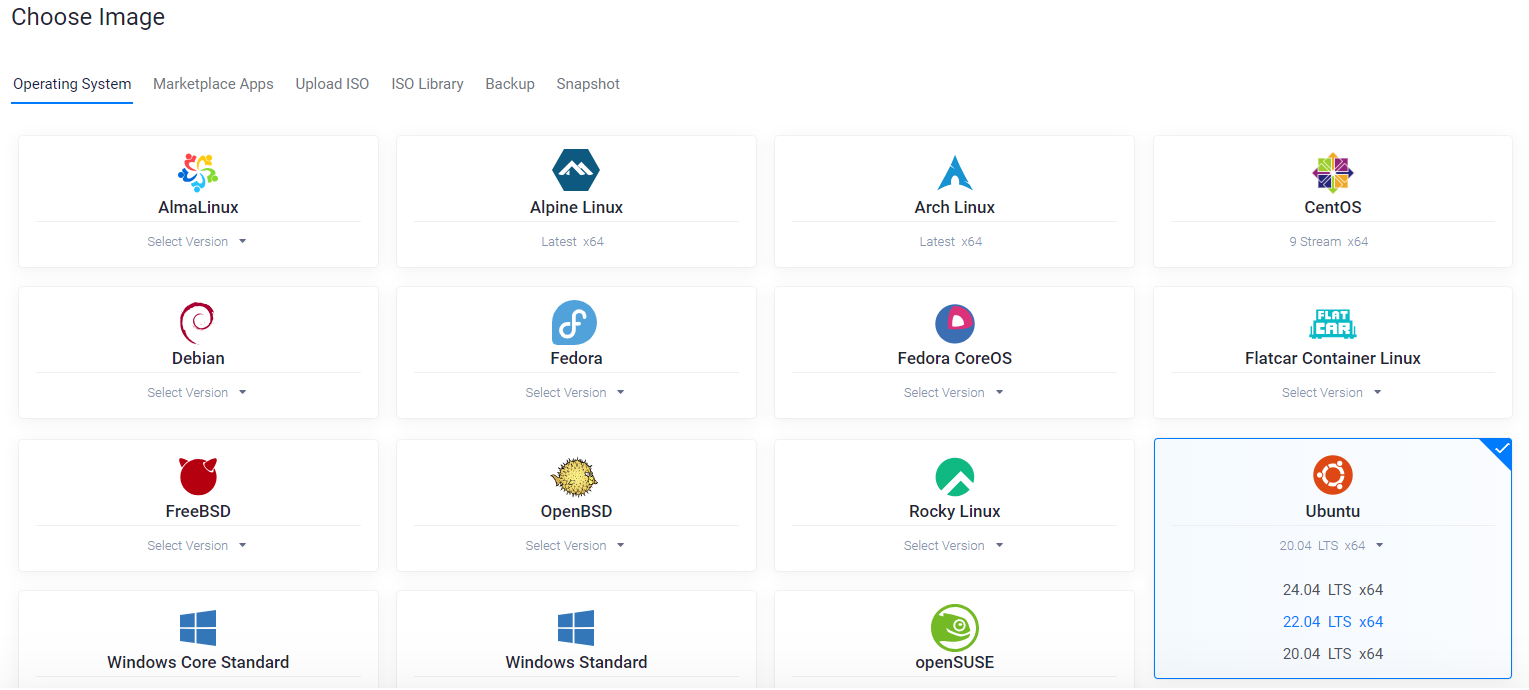Click the Alpine Linux name label
This screenshot has height=690, width=1529.
click(576, 208)
